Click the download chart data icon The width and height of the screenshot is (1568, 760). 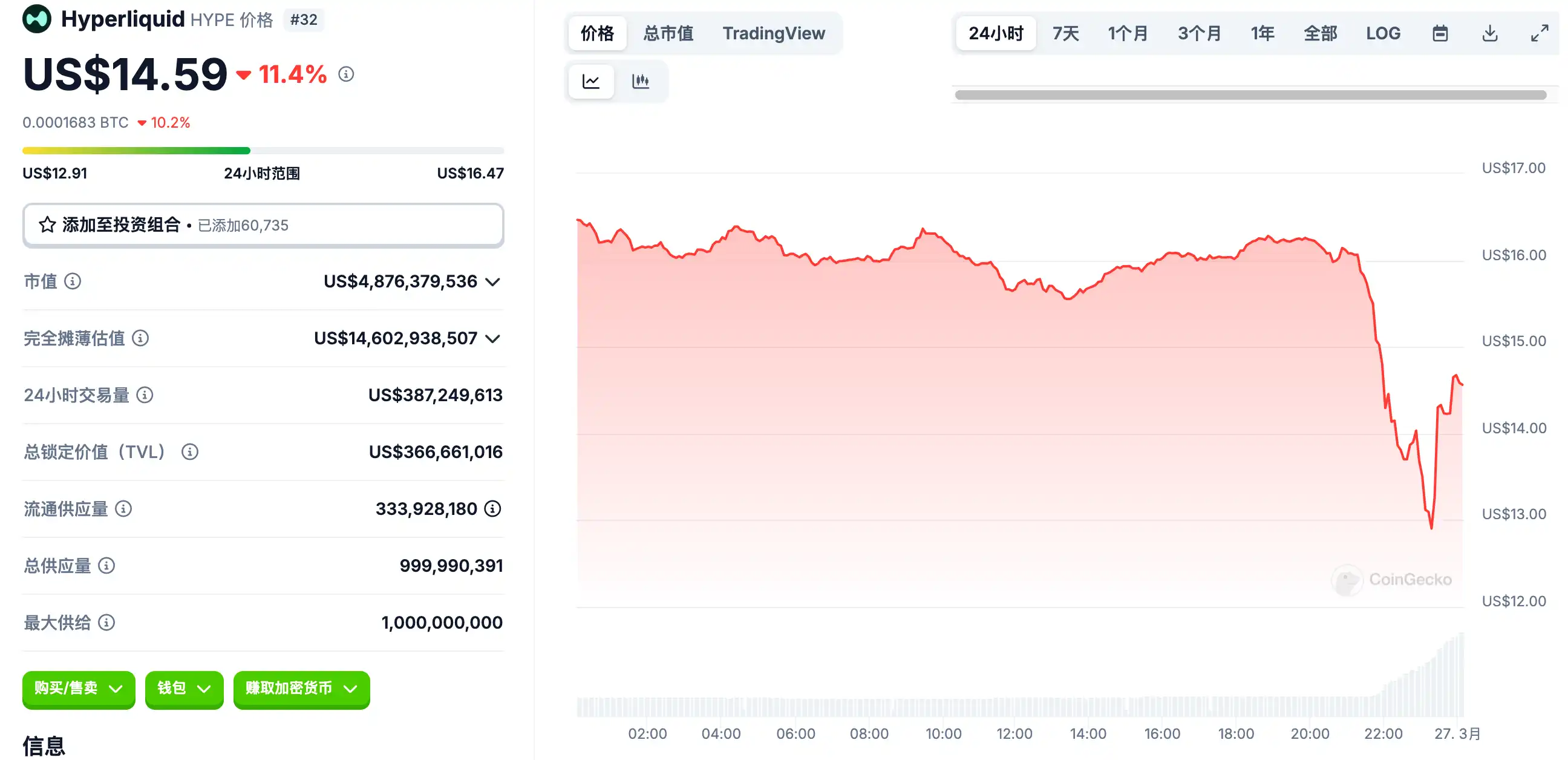pos(1489,33)
